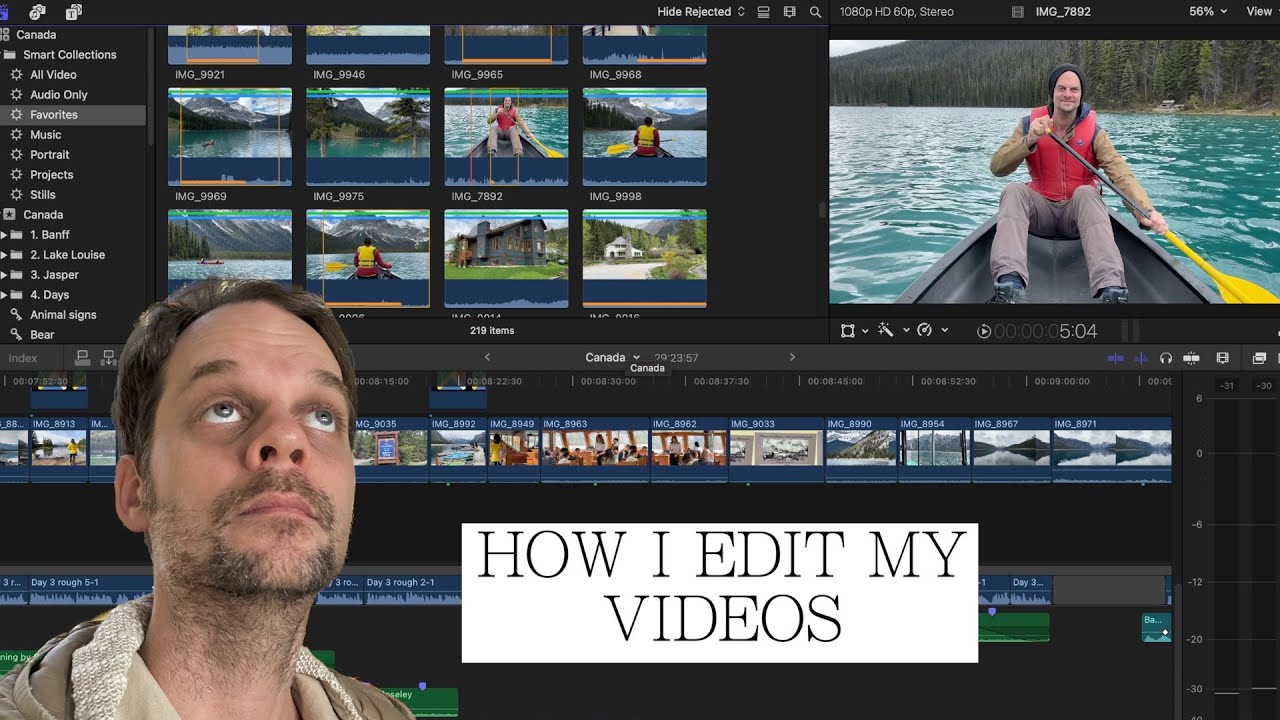Image resolution: width=1280 pixels, height=720 pixels.
Task: Open the Photos and Audio sidebar
Action: coord(38,12)
